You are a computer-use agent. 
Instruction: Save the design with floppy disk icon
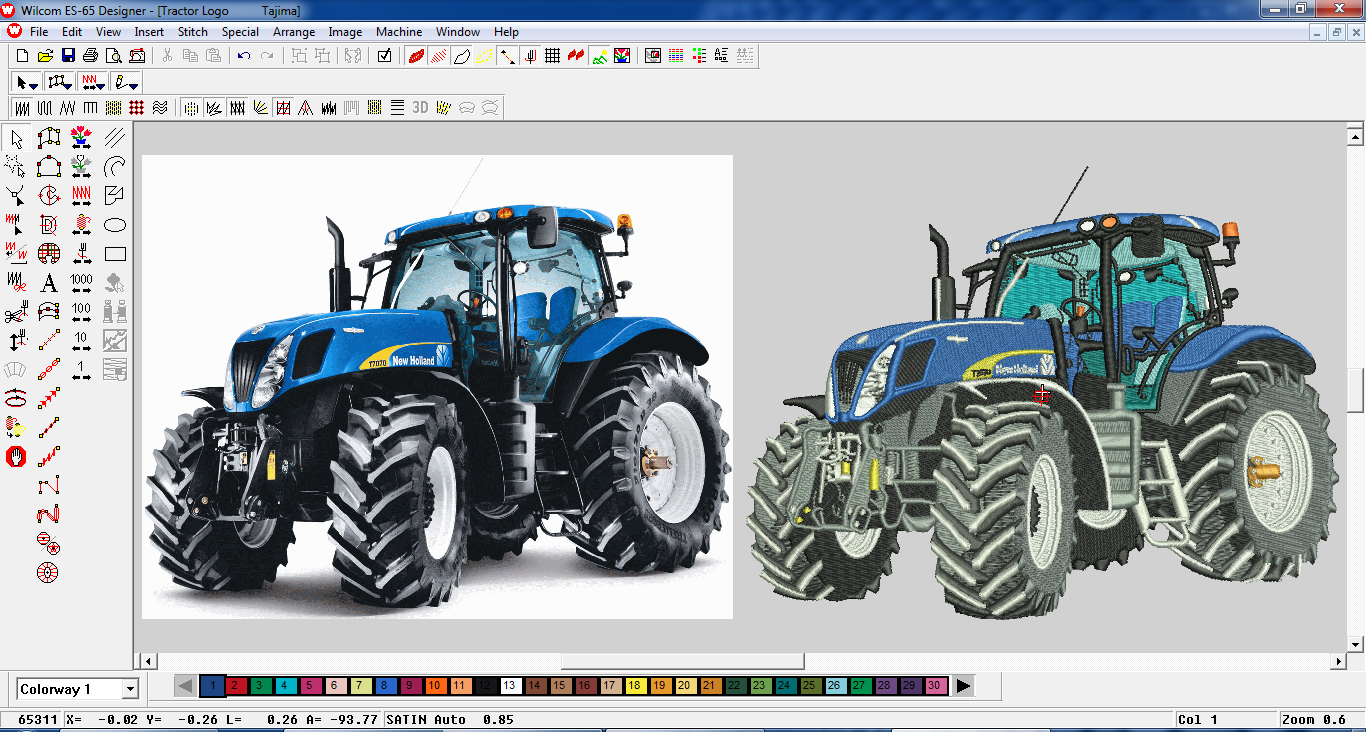[x=68, y=56]
